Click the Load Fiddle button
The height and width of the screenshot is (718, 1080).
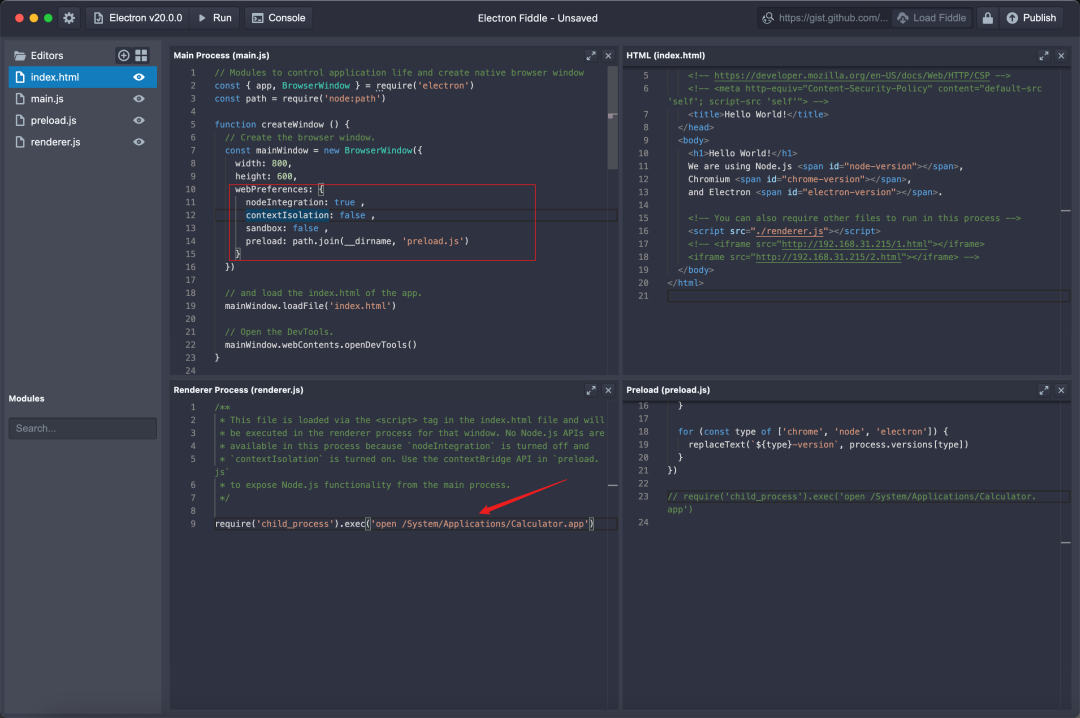point(932,18)
